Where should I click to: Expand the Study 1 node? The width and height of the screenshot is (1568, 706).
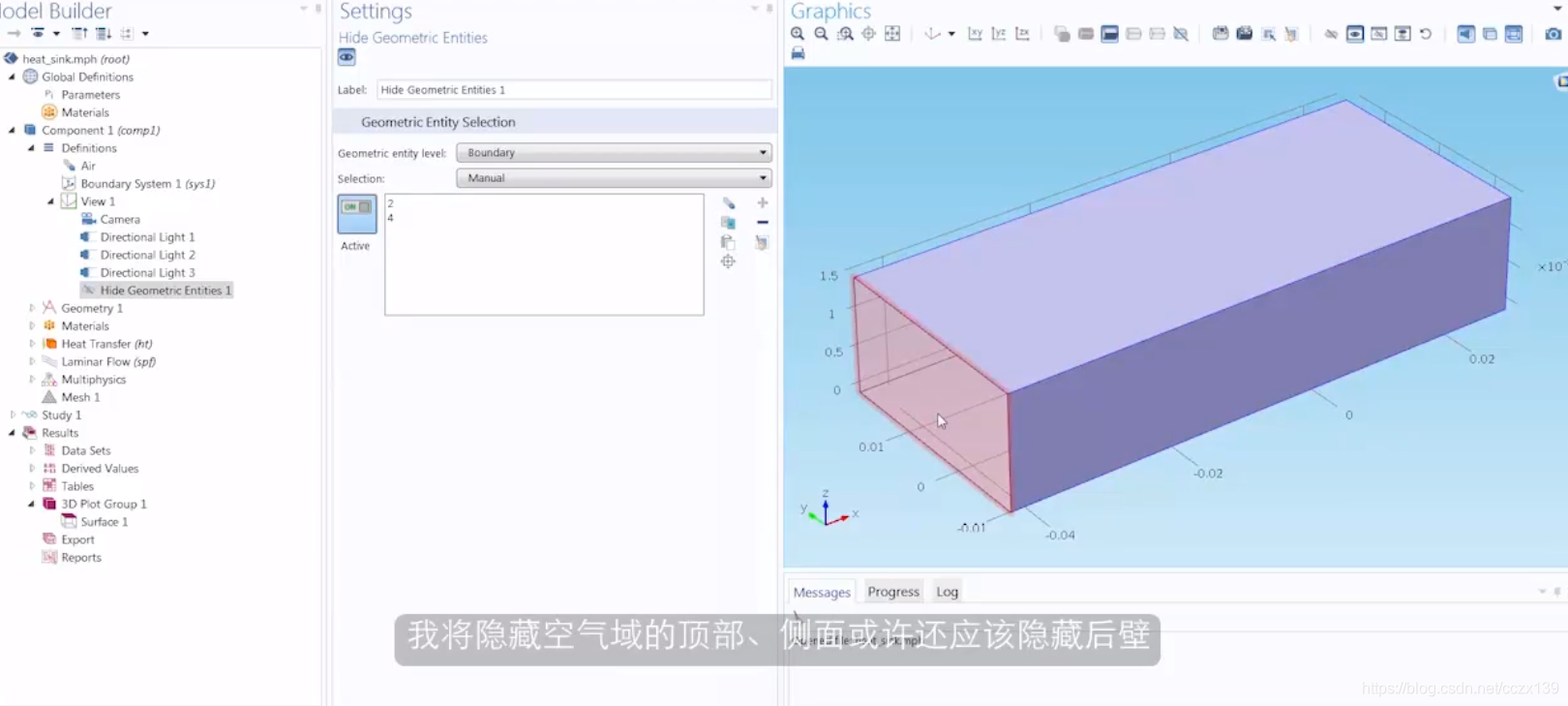(12, 414)
